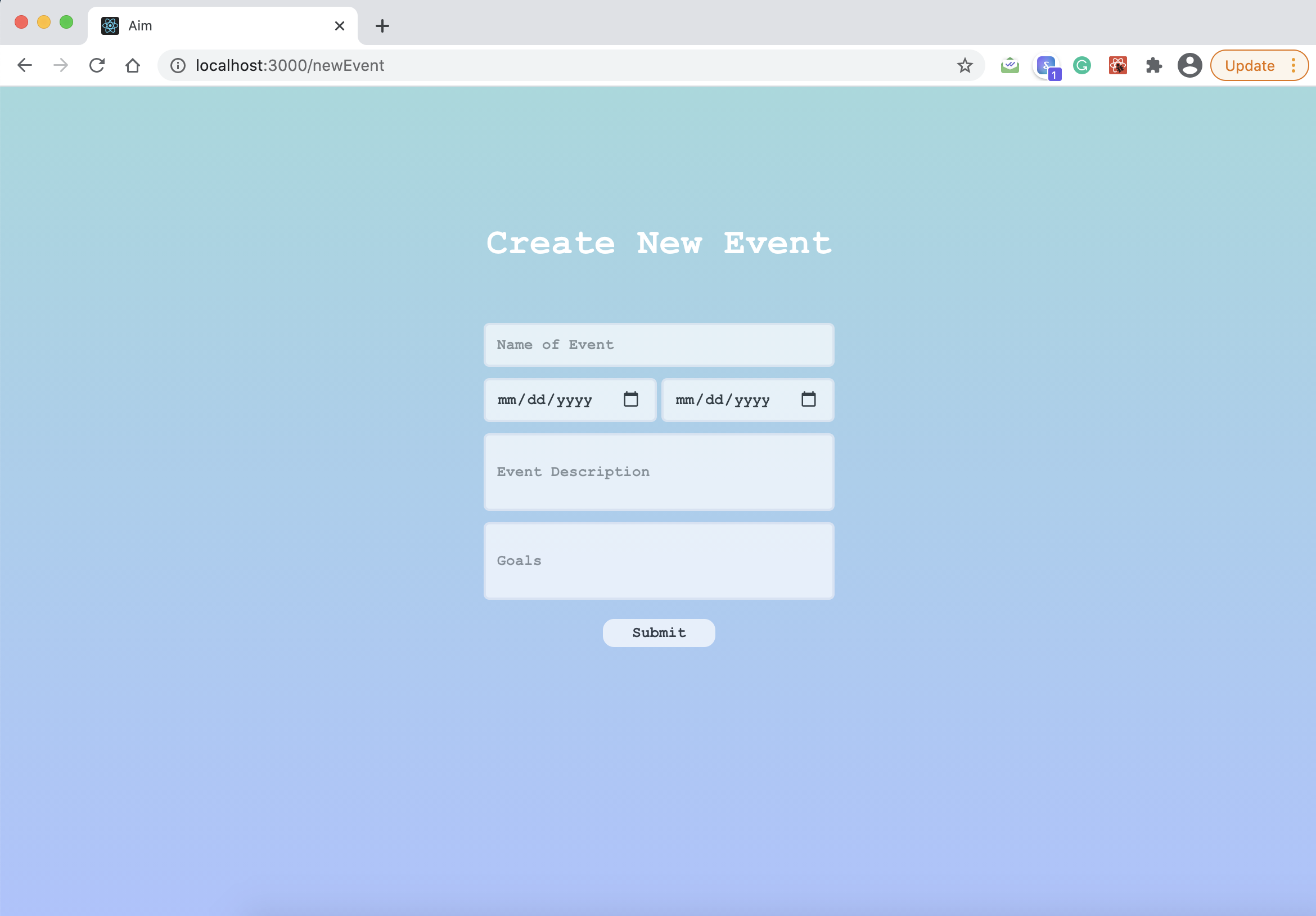The height and width of the screenshot is (916, 1316).
Task: Click the red React extension icon
Action: [1117, 65]
